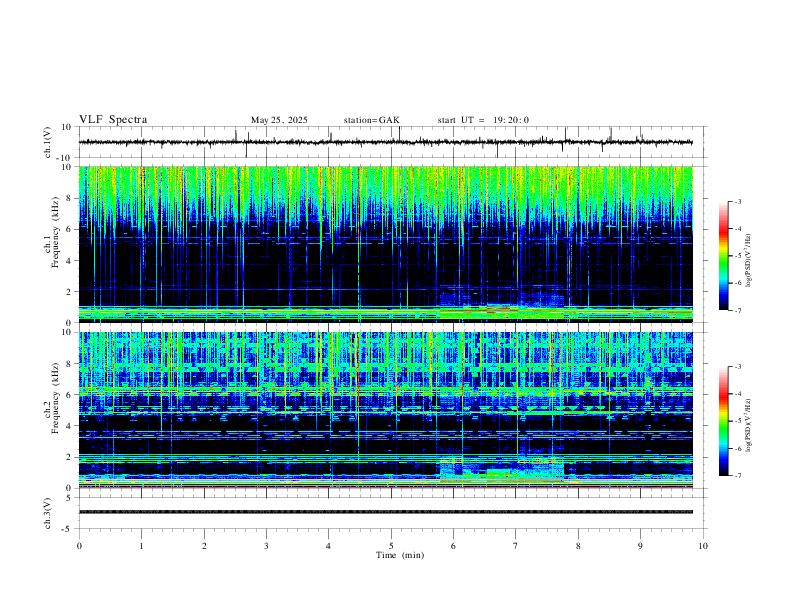Screen dimensions: 792x612
Task: Click time axis tick label "9"
Action: pos(640,546)
